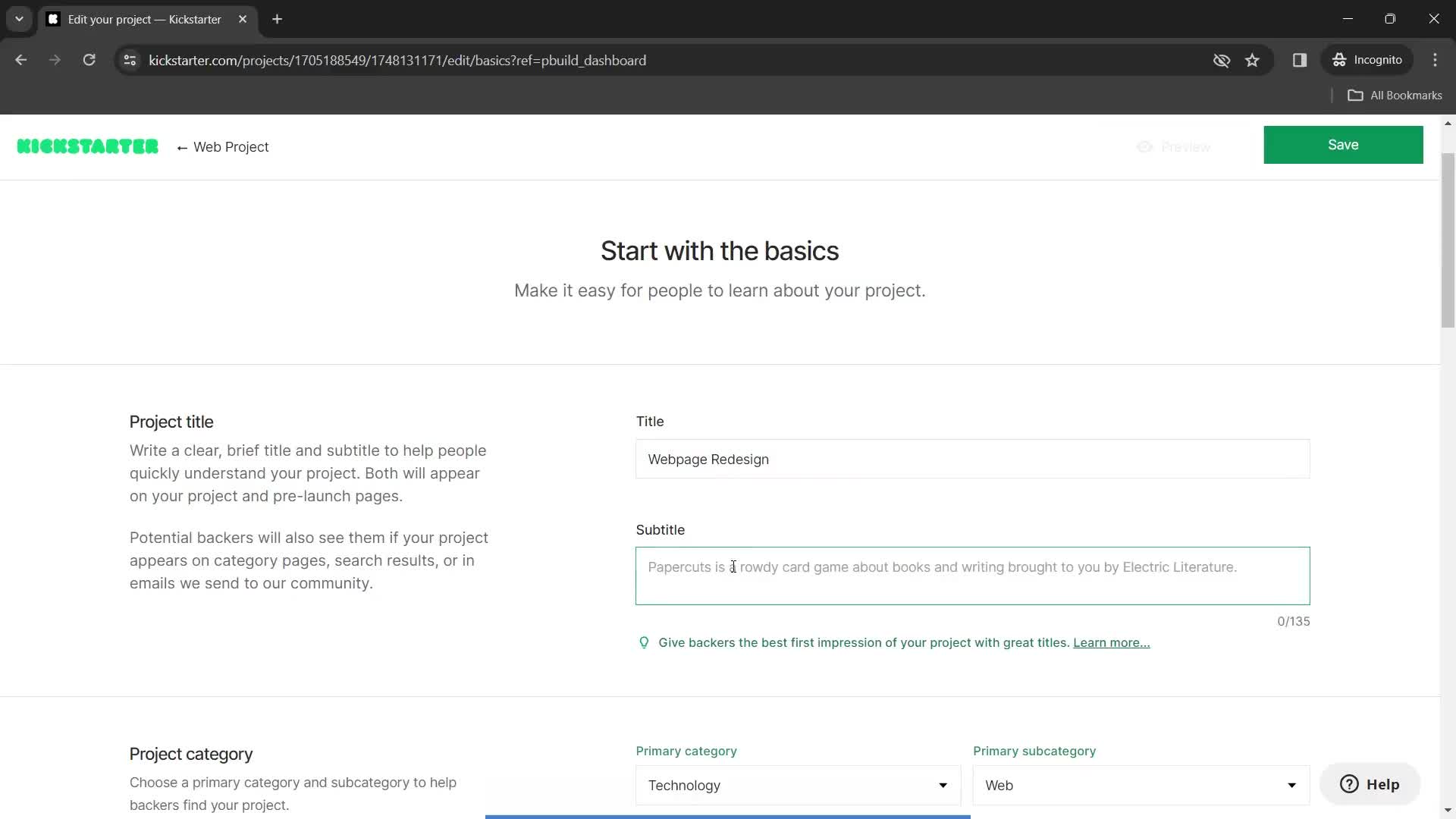
Task: Click the Kickstarter logo icon
Action: click(87, 146)
